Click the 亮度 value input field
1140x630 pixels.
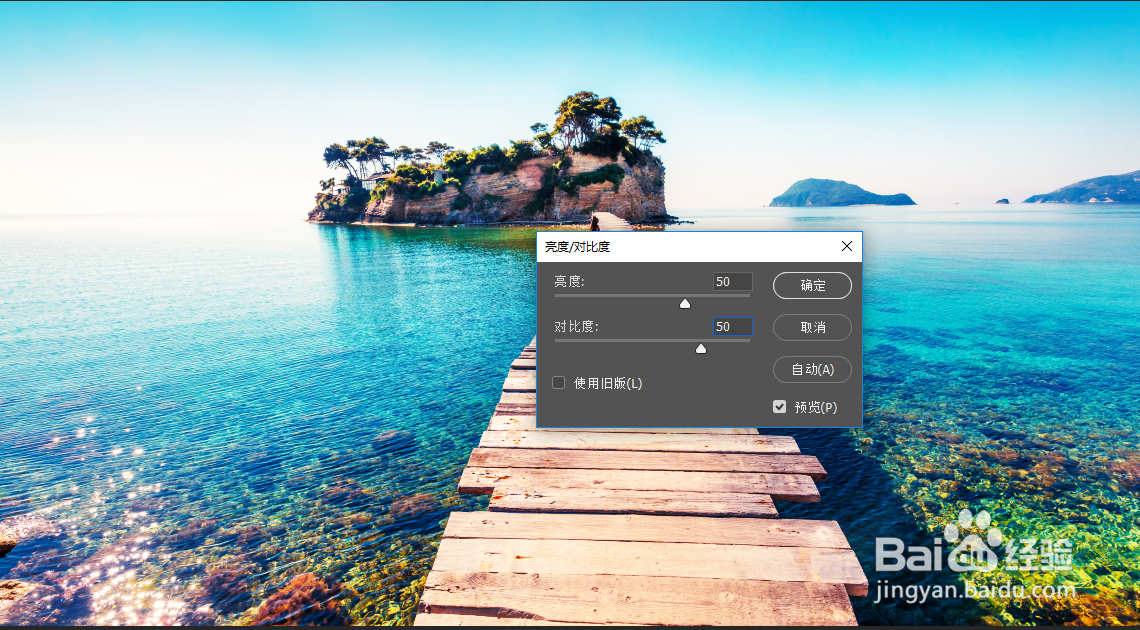732,282
